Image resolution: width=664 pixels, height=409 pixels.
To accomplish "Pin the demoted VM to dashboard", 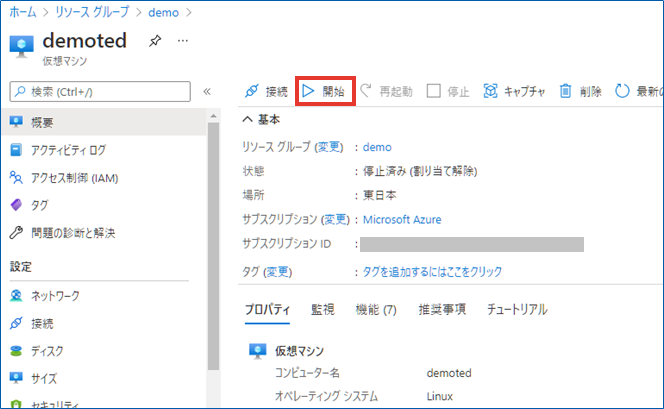I will [155, 41].
